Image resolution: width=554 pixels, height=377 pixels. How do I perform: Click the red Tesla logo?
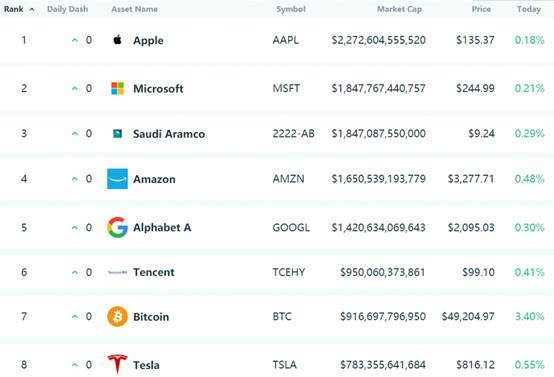tap(117, 364)
